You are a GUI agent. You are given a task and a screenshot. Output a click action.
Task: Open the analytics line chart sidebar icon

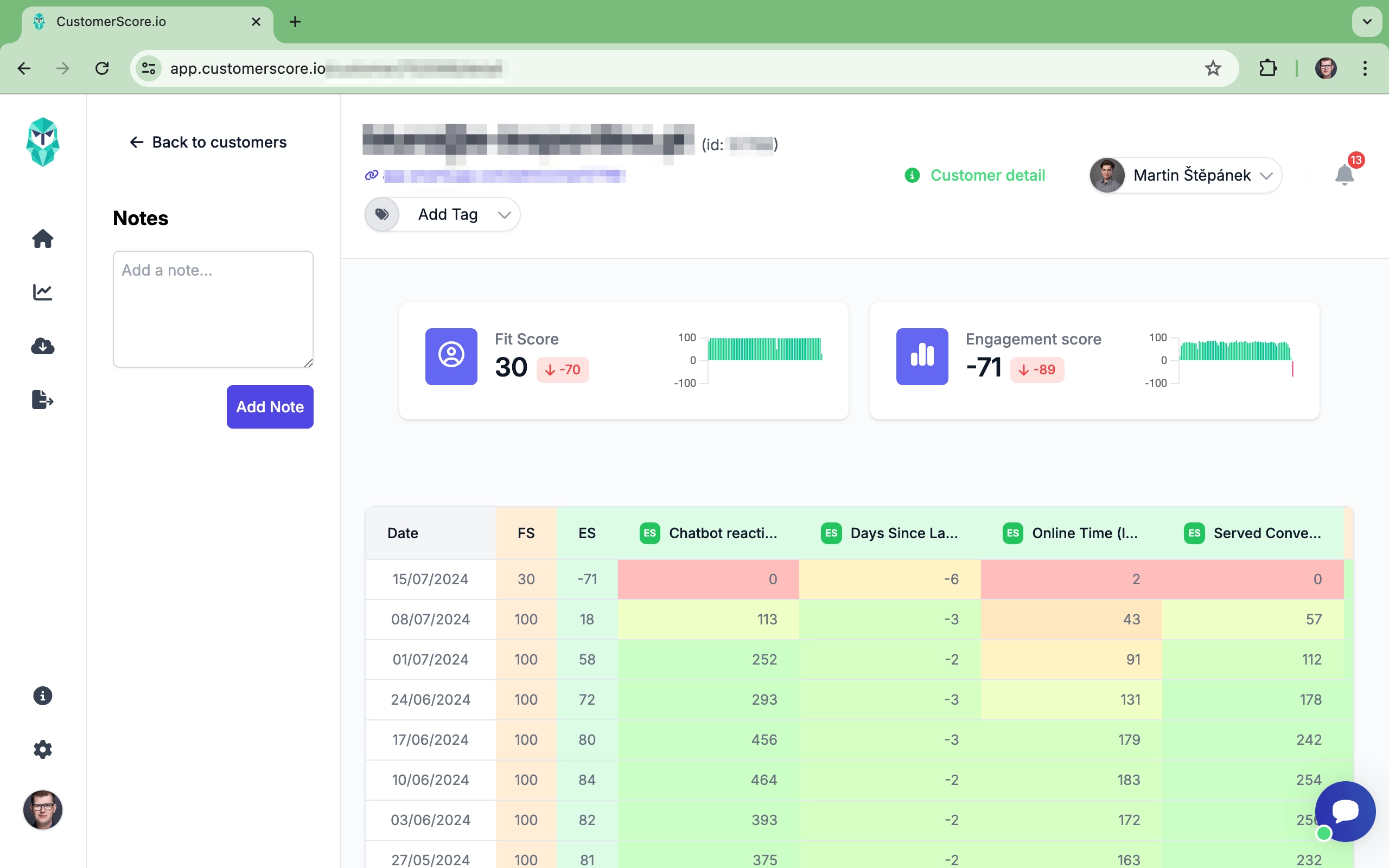(x=42, y=292)
